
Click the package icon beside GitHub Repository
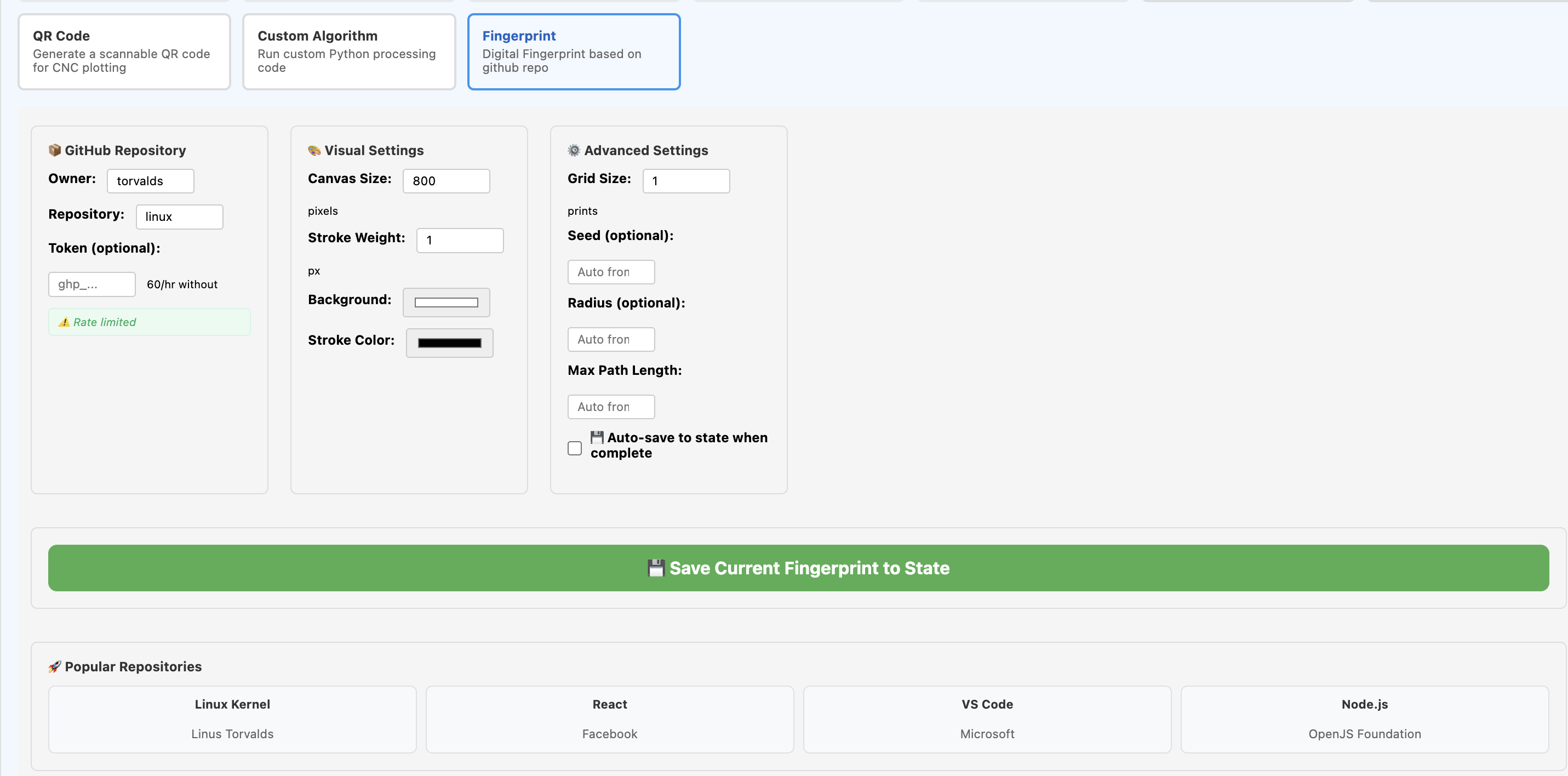pos(54,150)
